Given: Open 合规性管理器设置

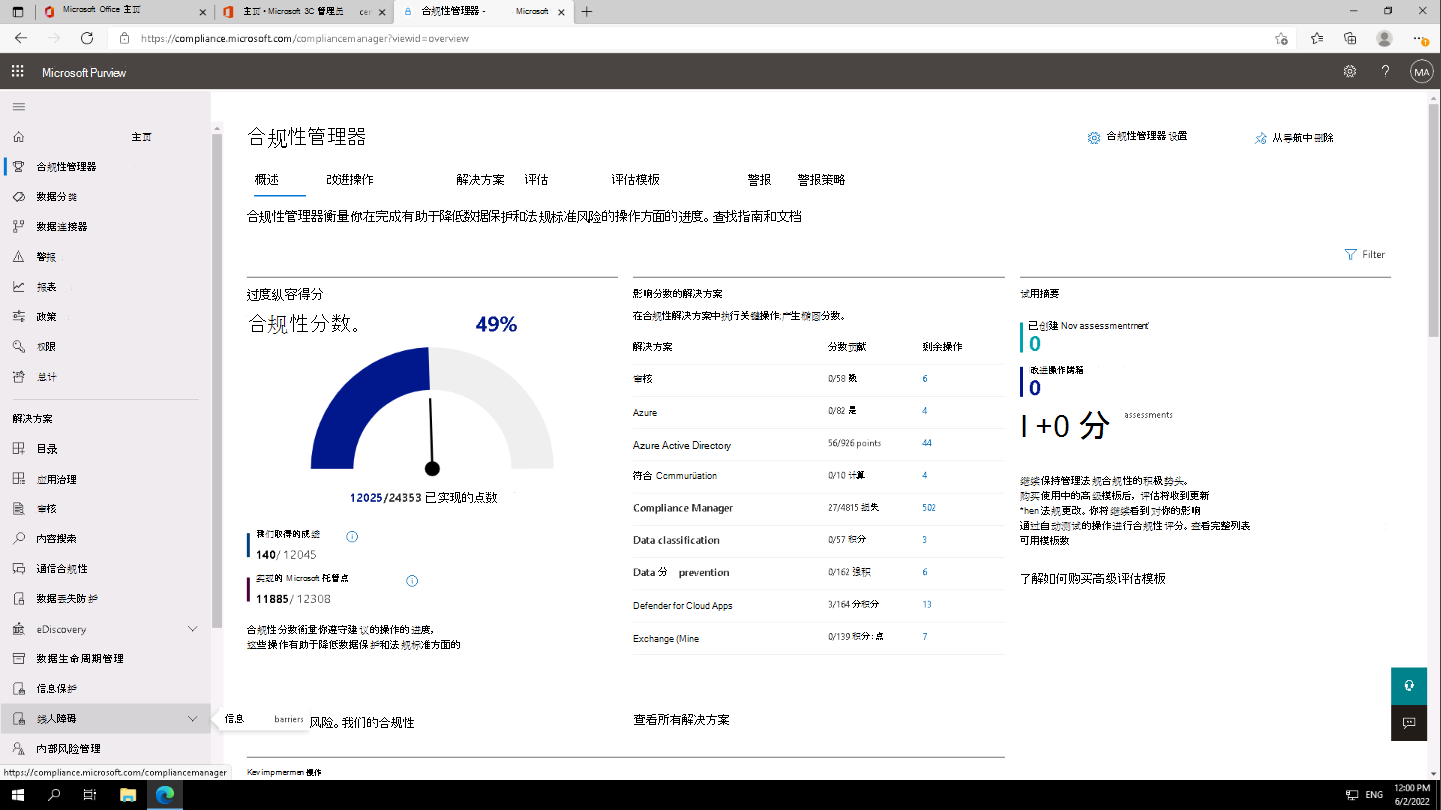Looking at the screenshot, I should click(1137, 137).
